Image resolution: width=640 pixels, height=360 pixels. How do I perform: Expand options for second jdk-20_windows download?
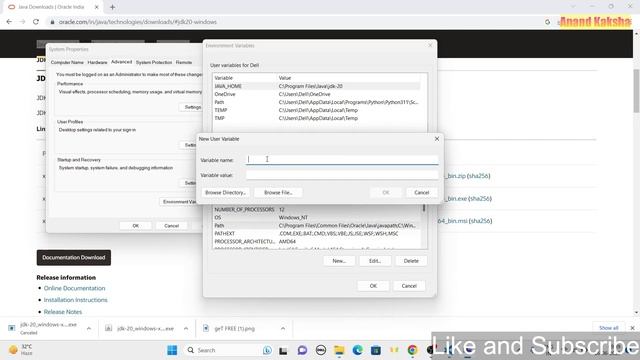(186, 328)
